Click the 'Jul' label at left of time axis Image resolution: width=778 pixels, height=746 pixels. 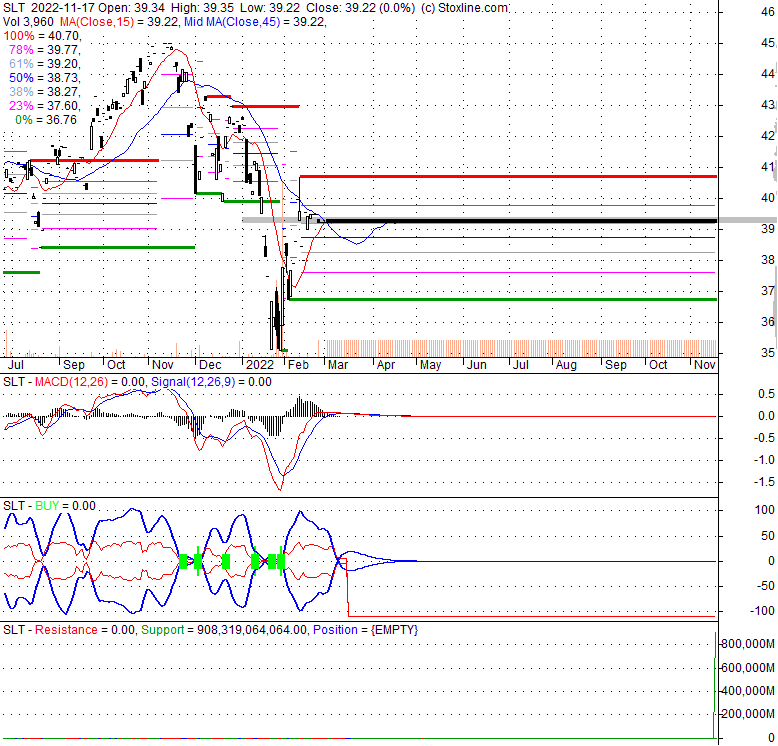15,365
